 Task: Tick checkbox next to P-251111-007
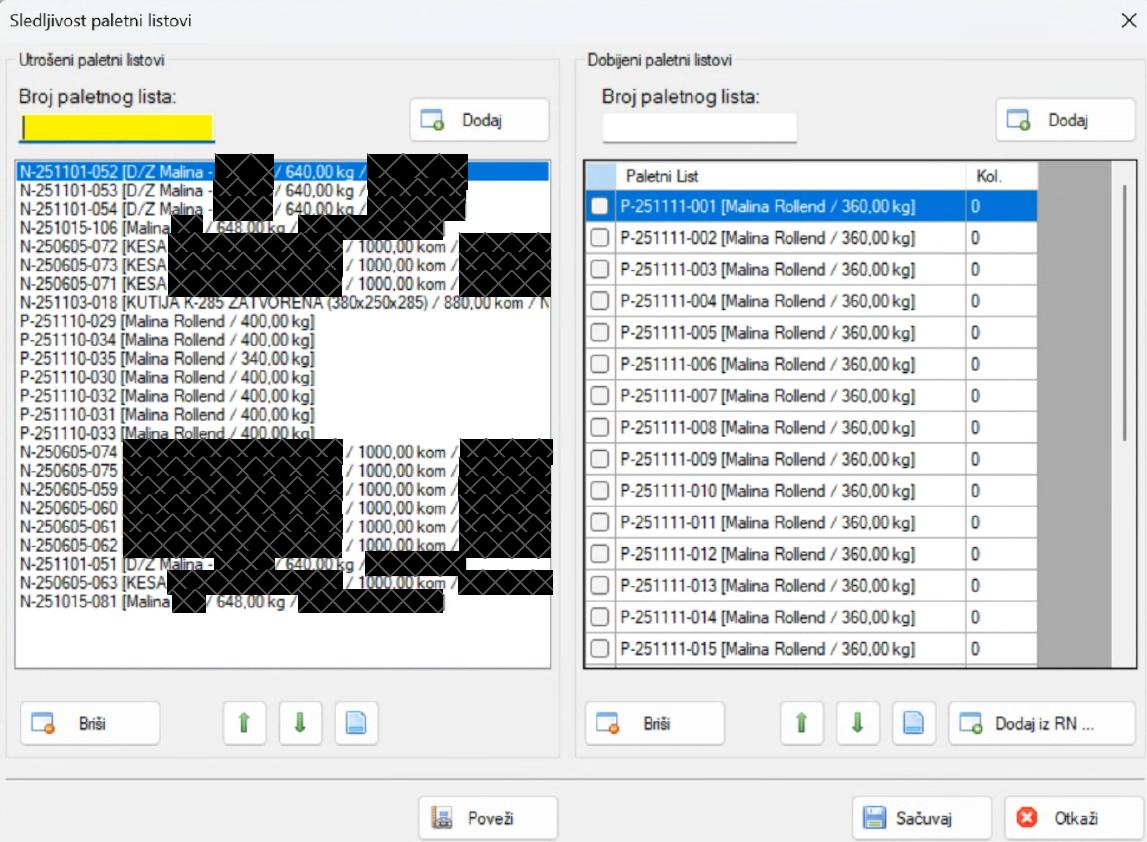pos(600,396)
